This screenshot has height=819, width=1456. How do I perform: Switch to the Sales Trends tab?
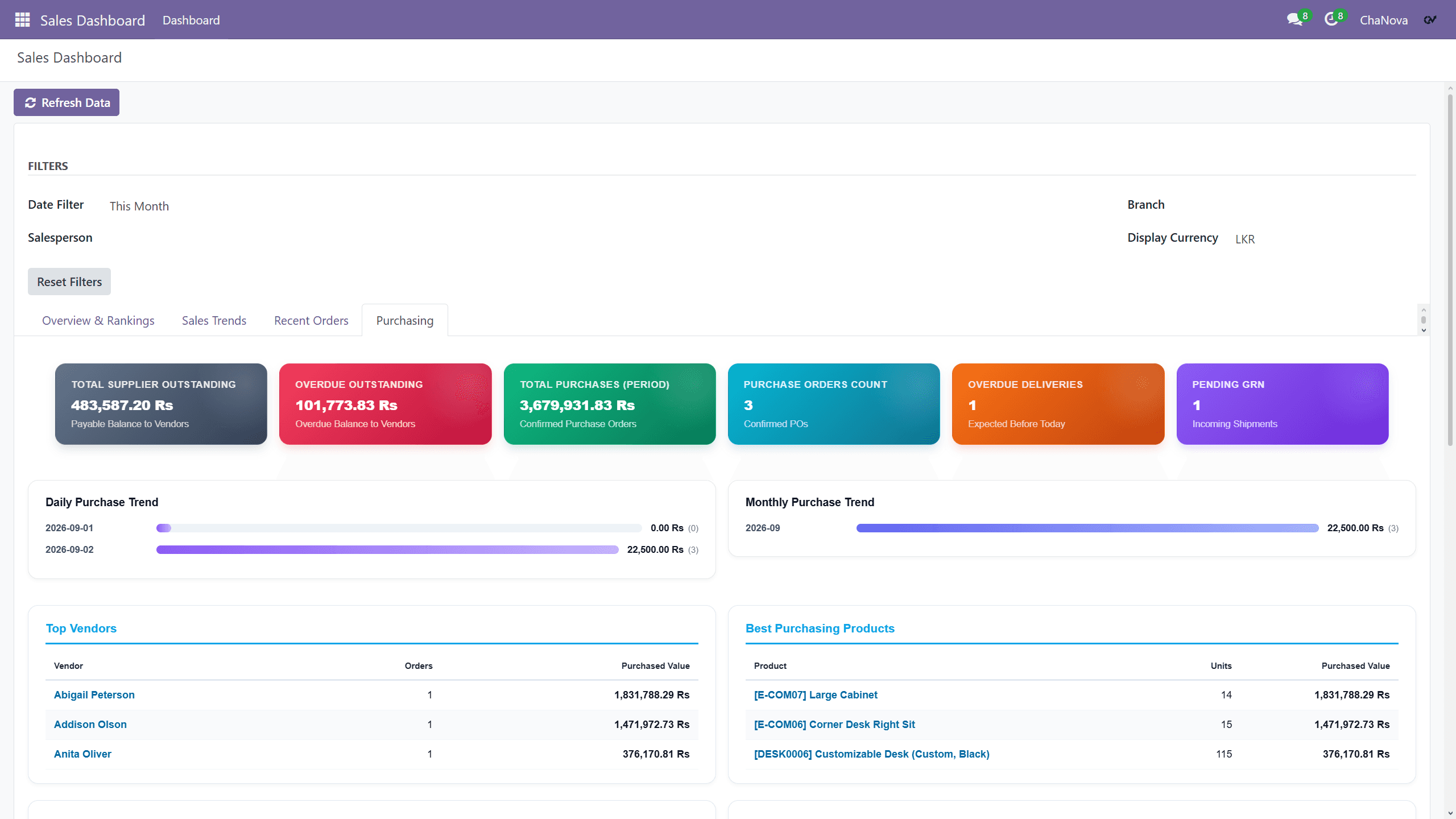214,320
